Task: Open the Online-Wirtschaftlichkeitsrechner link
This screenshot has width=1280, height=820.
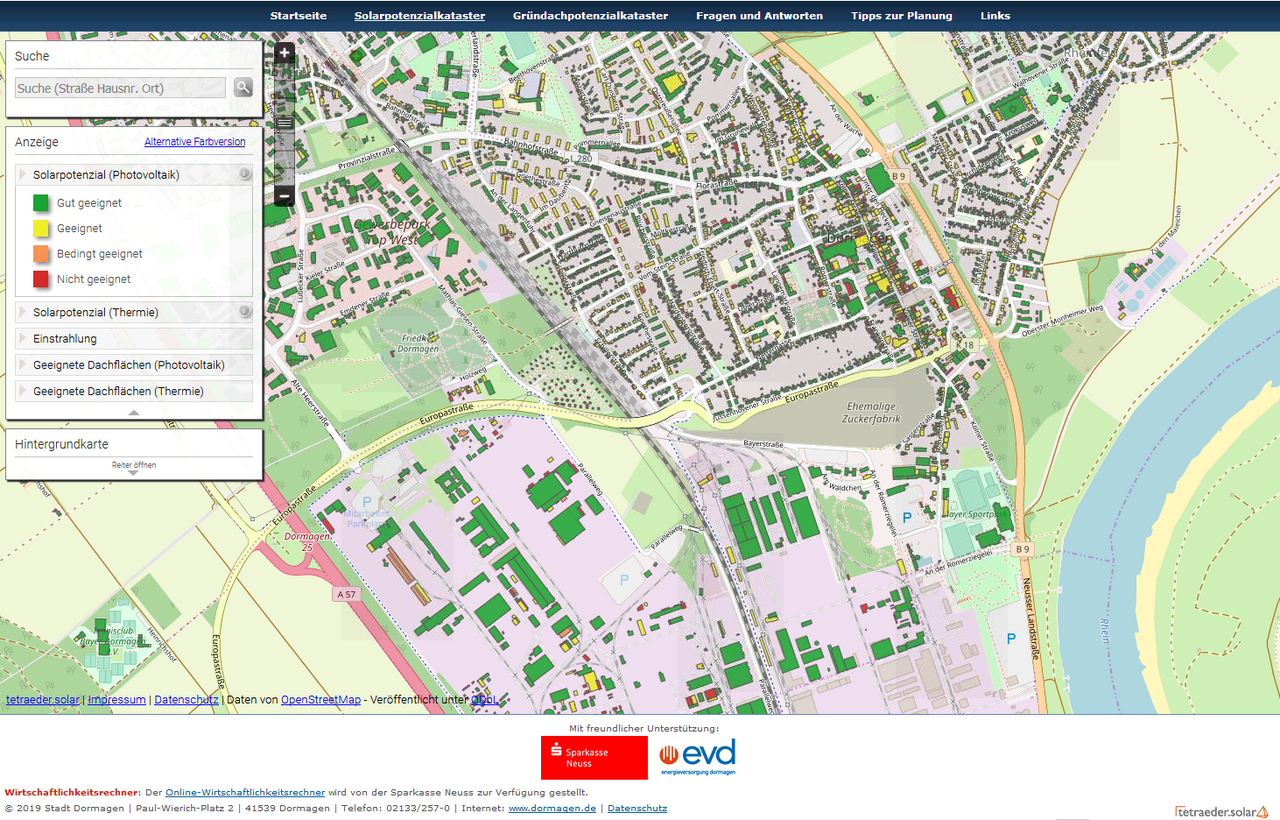Action: [x=245, y=792]
